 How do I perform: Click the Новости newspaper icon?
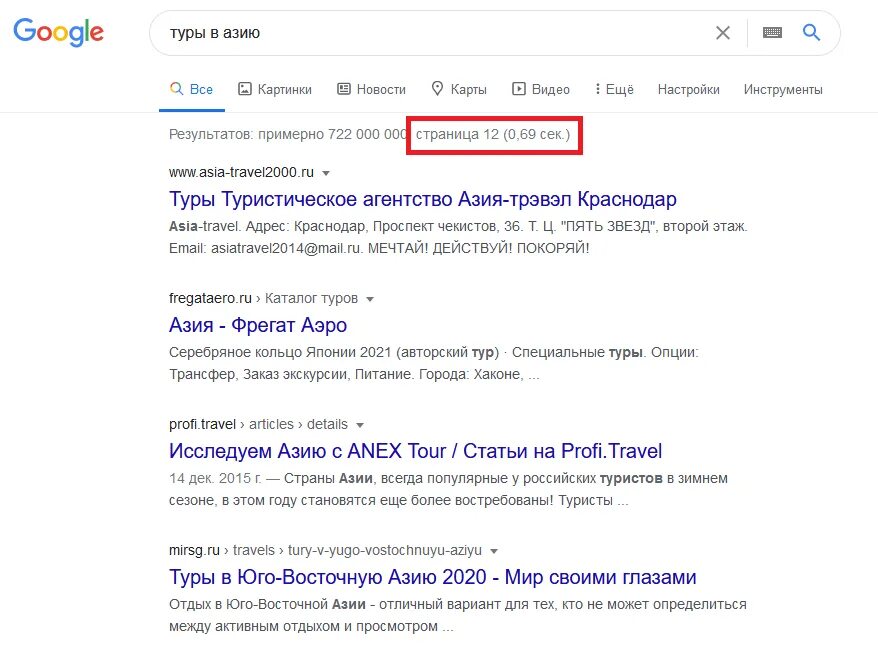(343, 89)
